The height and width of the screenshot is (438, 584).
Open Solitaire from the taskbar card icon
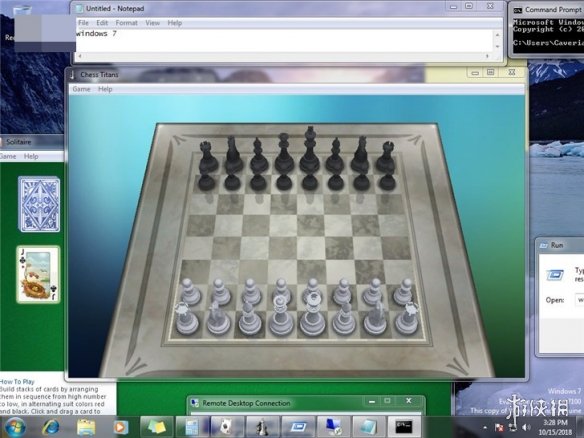coord(227,427)
